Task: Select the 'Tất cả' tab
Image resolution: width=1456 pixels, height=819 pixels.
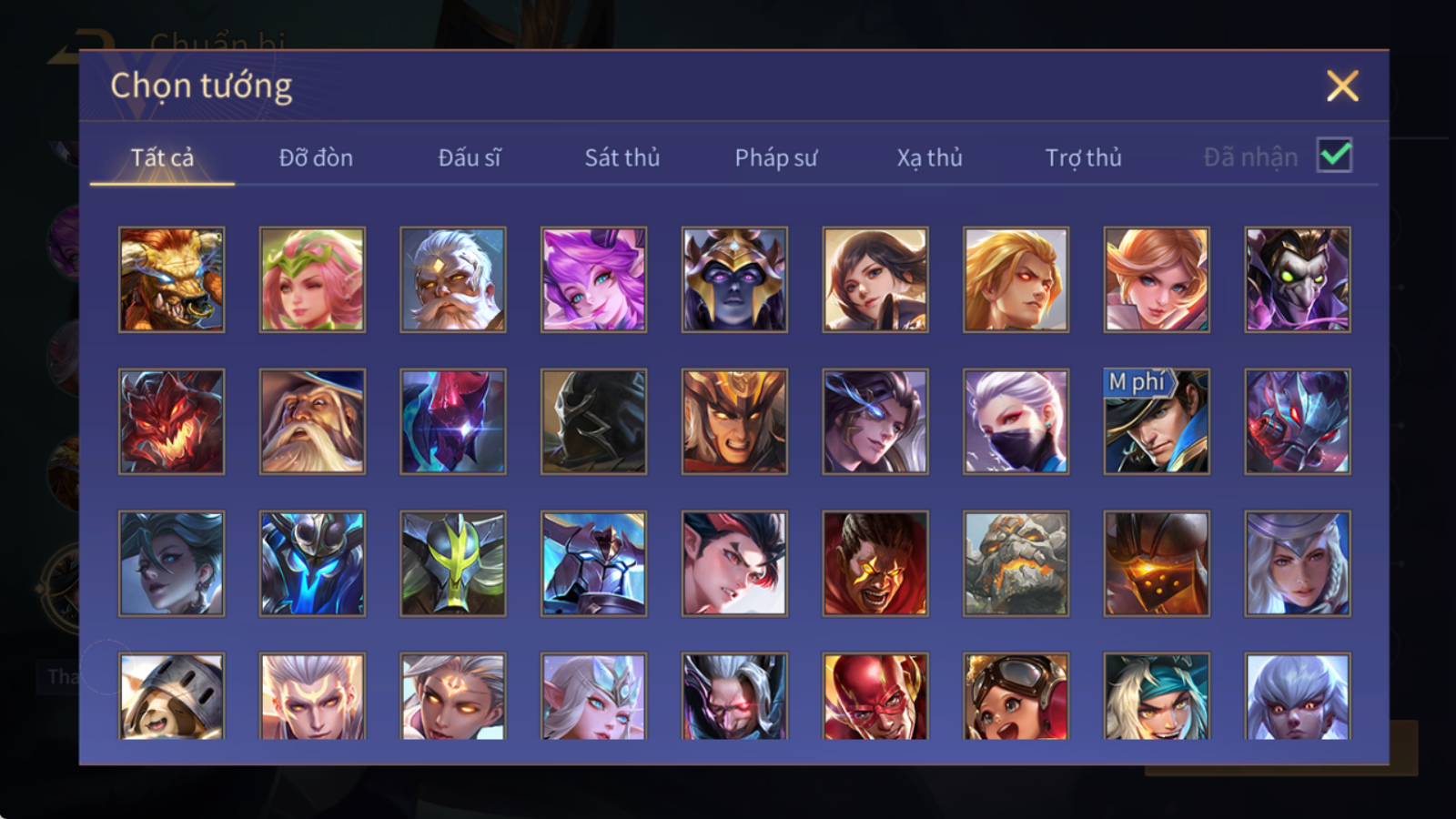Action: pyautogui.click(x=162, y=157)
